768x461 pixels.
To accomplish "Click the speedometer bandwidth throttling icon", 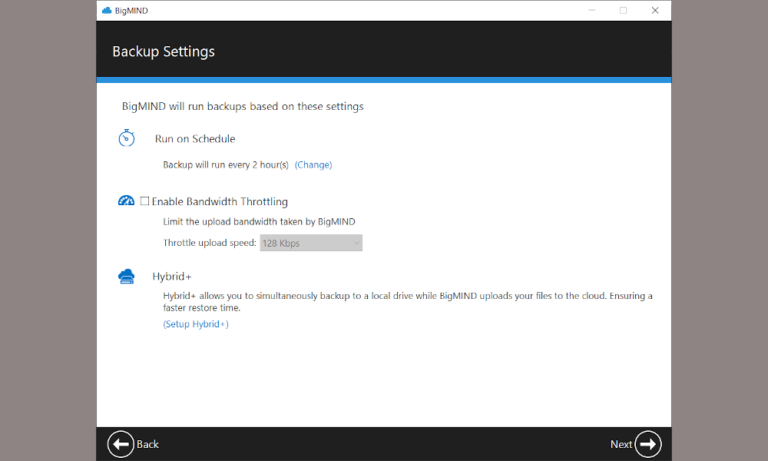I will [x=126, y=201].
